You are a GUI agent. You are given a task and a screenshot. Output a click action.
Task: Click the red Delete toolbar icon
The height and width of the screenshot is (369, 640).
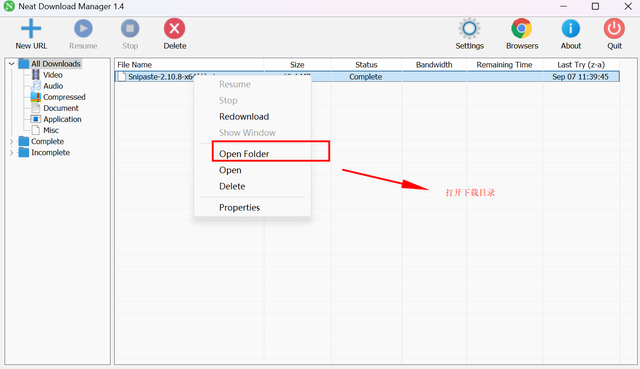[175, 29]
